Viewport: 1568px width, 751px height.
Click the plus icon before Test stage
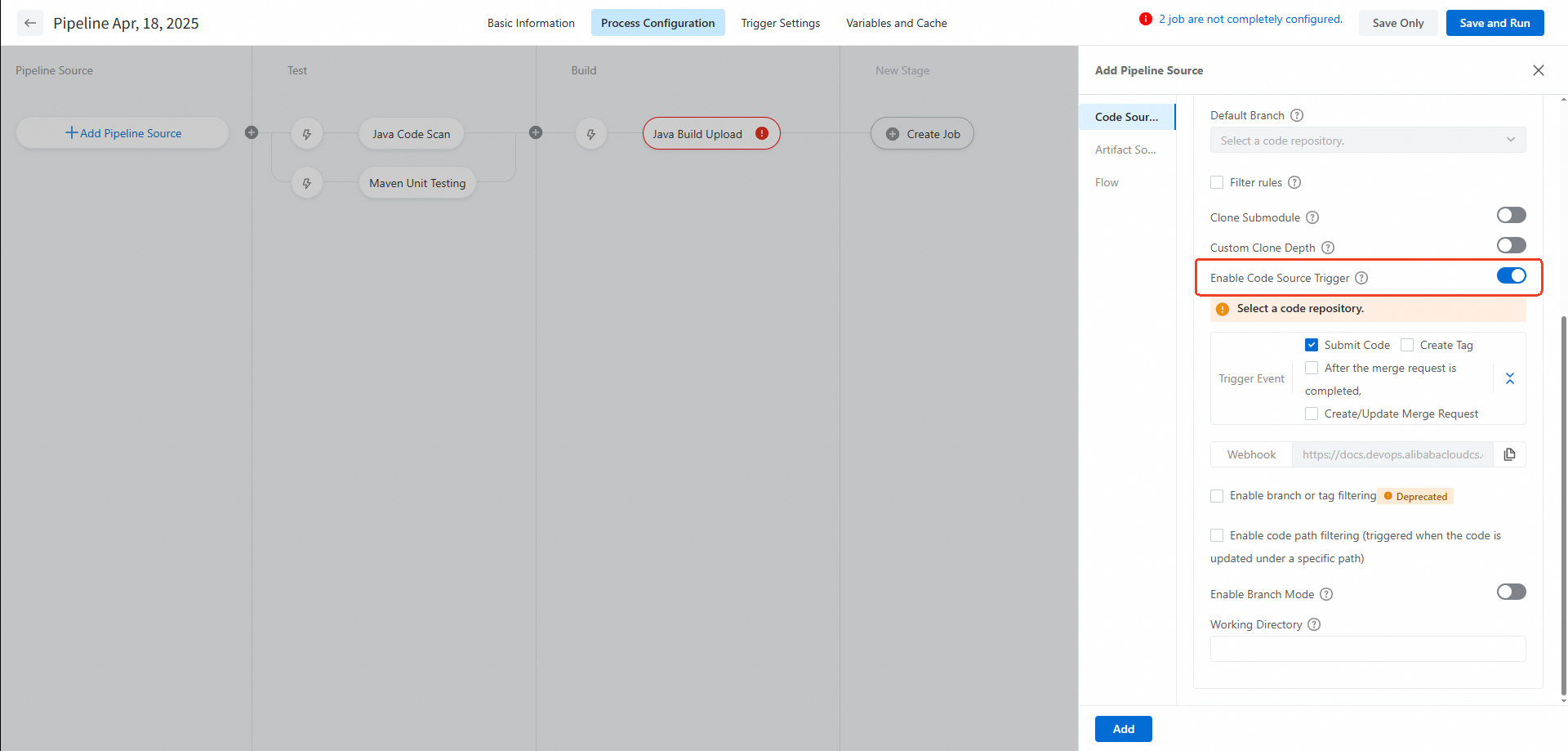[252, 132]
